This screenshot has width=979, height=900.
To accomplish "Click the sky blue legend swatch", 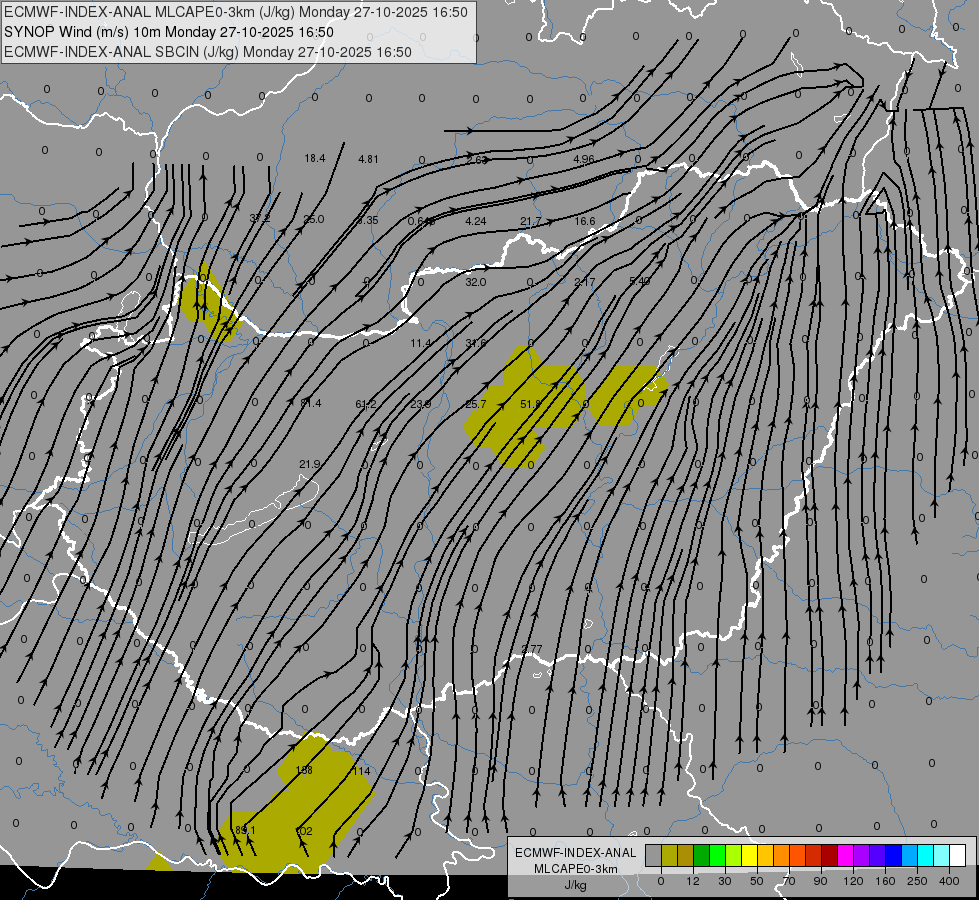I will (910, 855).
